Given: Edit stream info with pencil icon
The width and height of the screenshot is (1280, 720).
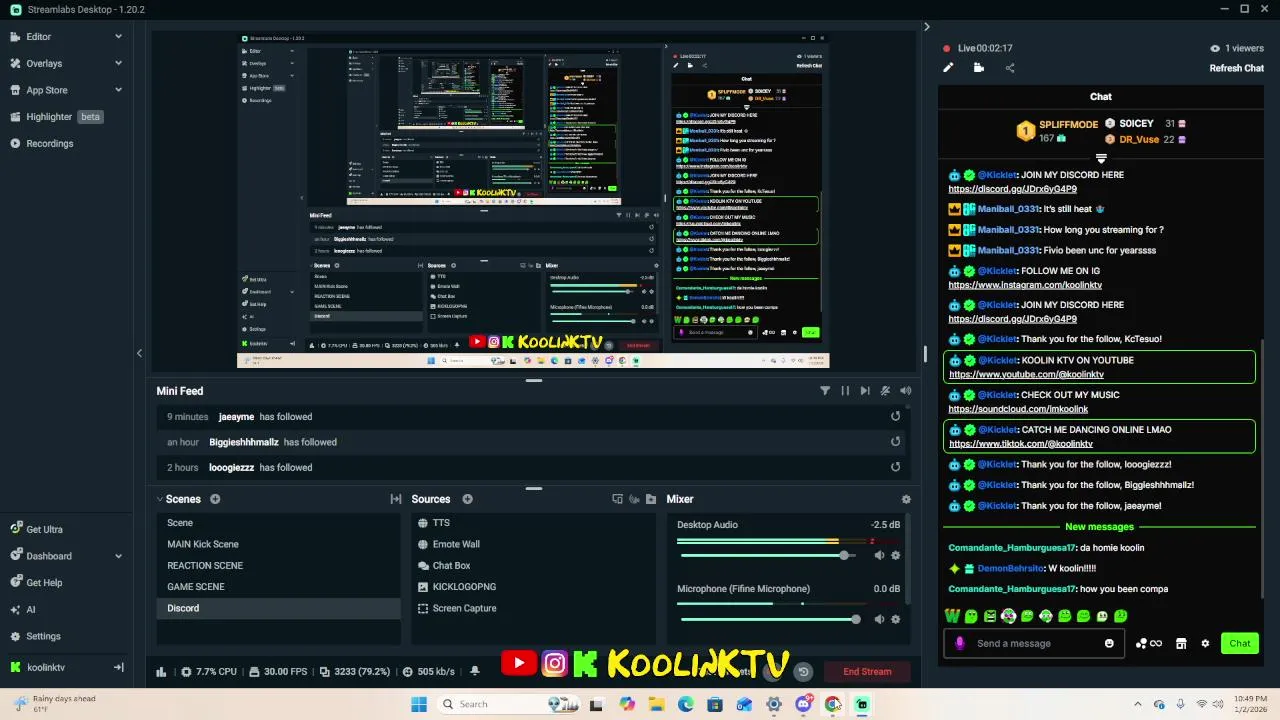Looking at the screenshot, I should coord(948,68).
